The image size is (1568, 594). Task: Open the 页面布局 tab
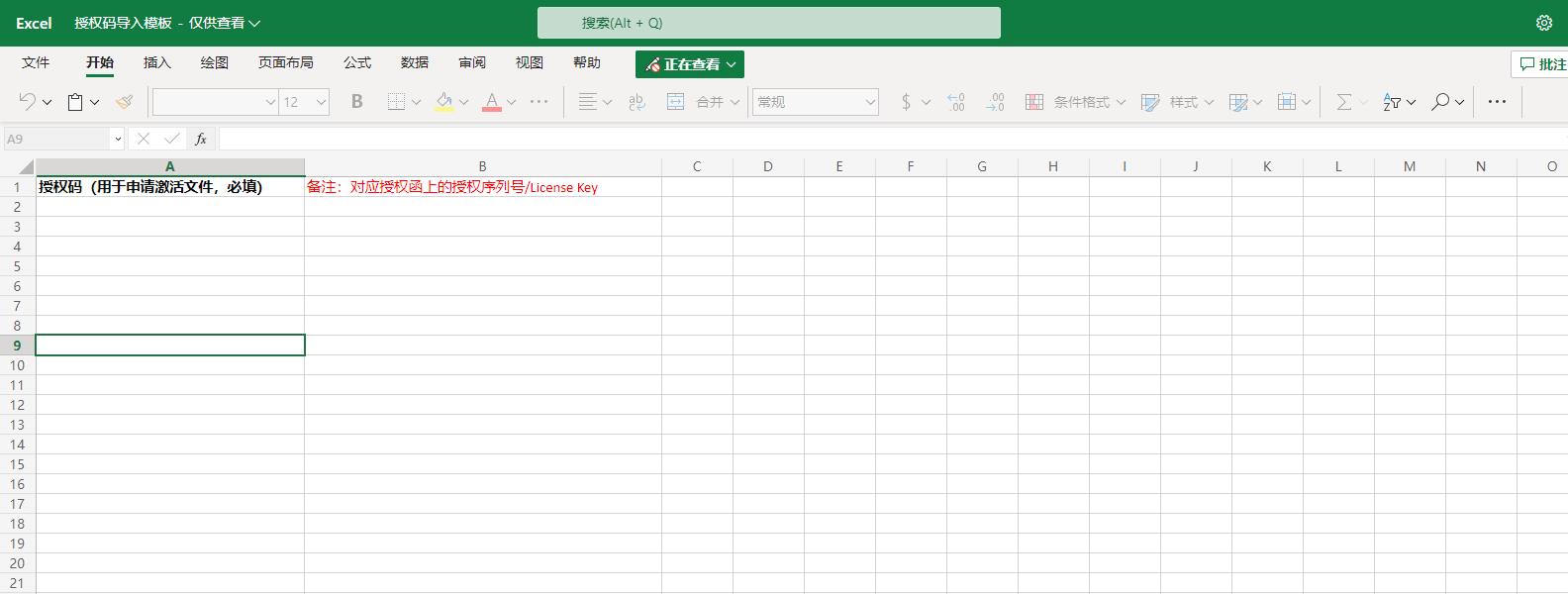point(286,62)
